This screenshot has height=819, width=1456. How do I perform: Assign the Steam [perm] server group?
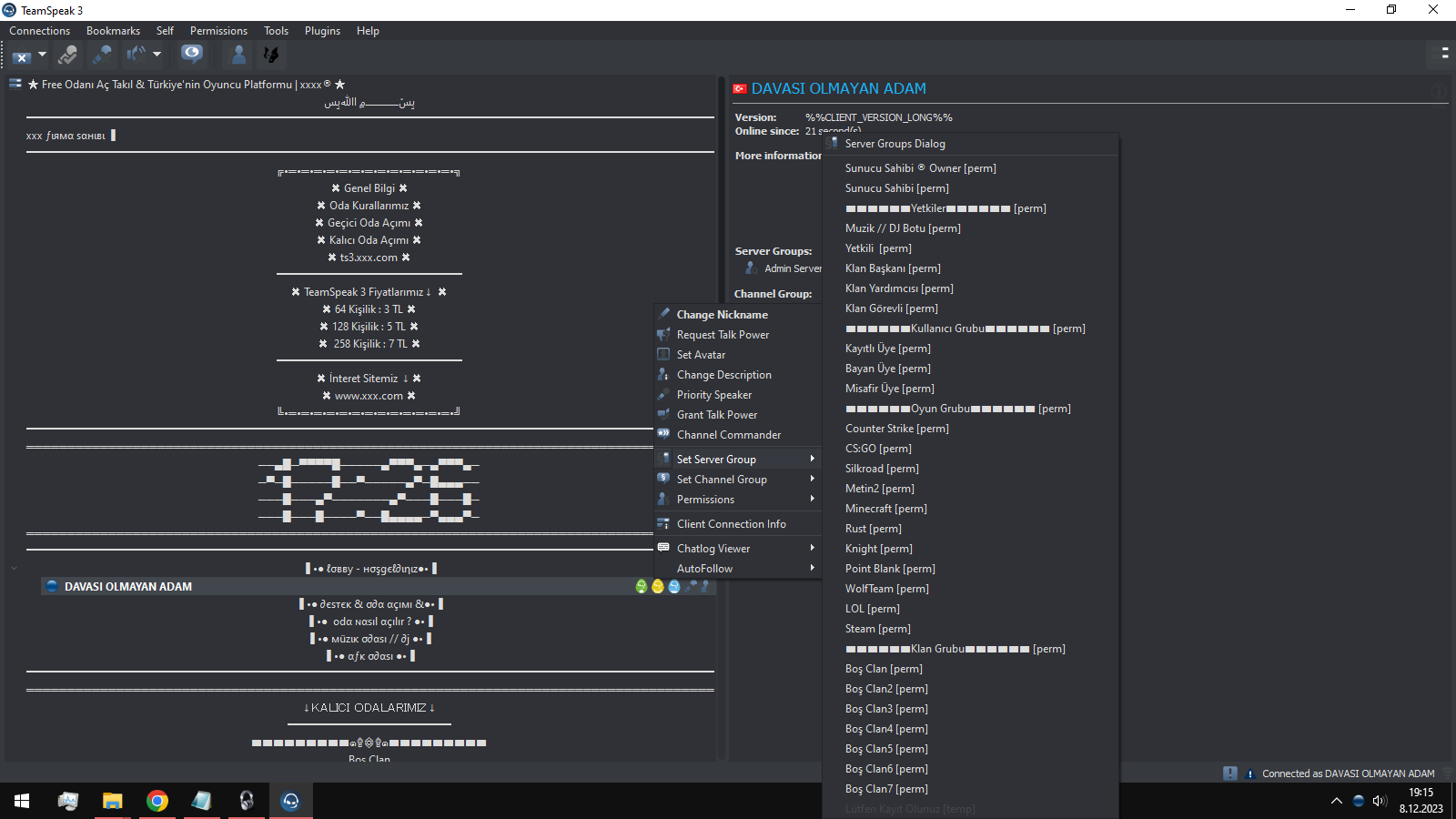[970, 629]
